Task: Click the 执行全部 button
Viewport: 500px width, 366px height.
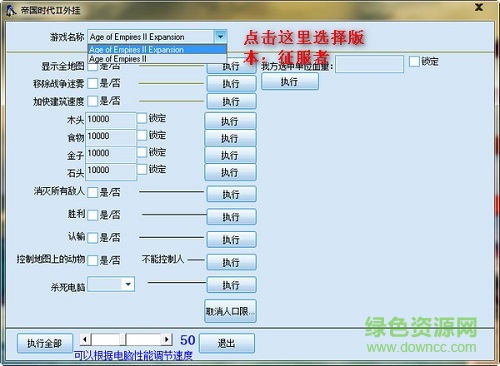Action: coord(45,343)
